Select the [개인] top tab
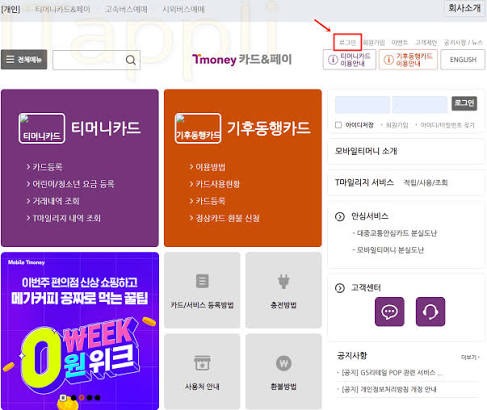 point(11,9)
